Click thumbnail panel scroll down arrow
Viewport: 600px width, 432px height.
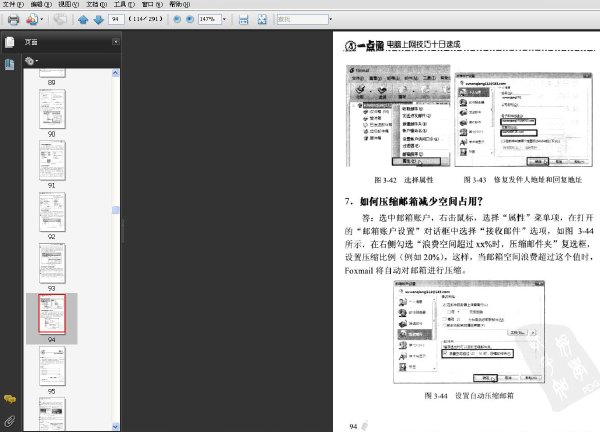[116, 426]
